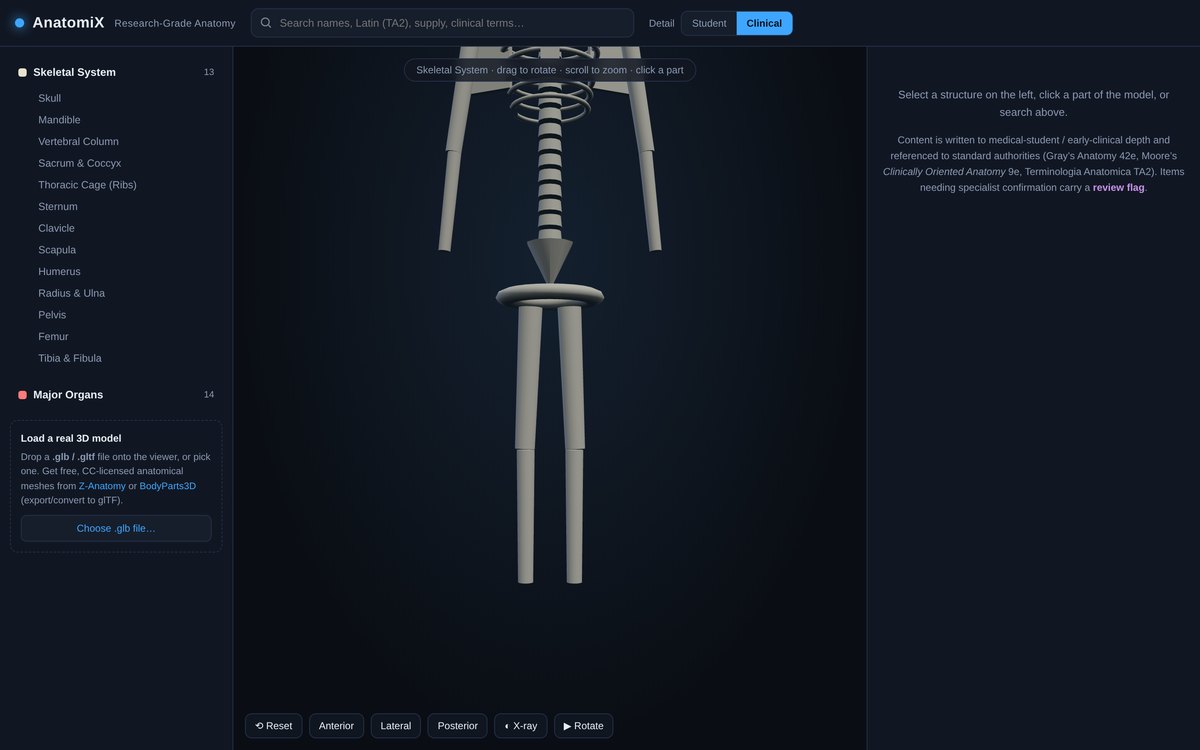
Task: Show the Lateral view
Action: [396, 726]
